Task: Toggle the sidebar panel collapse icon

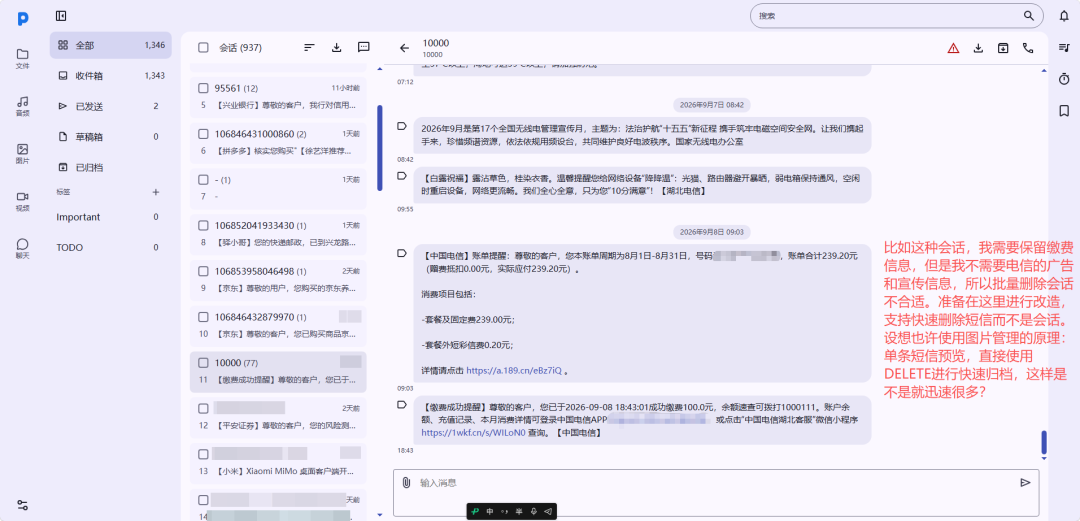Action: (x=61, y=16)
